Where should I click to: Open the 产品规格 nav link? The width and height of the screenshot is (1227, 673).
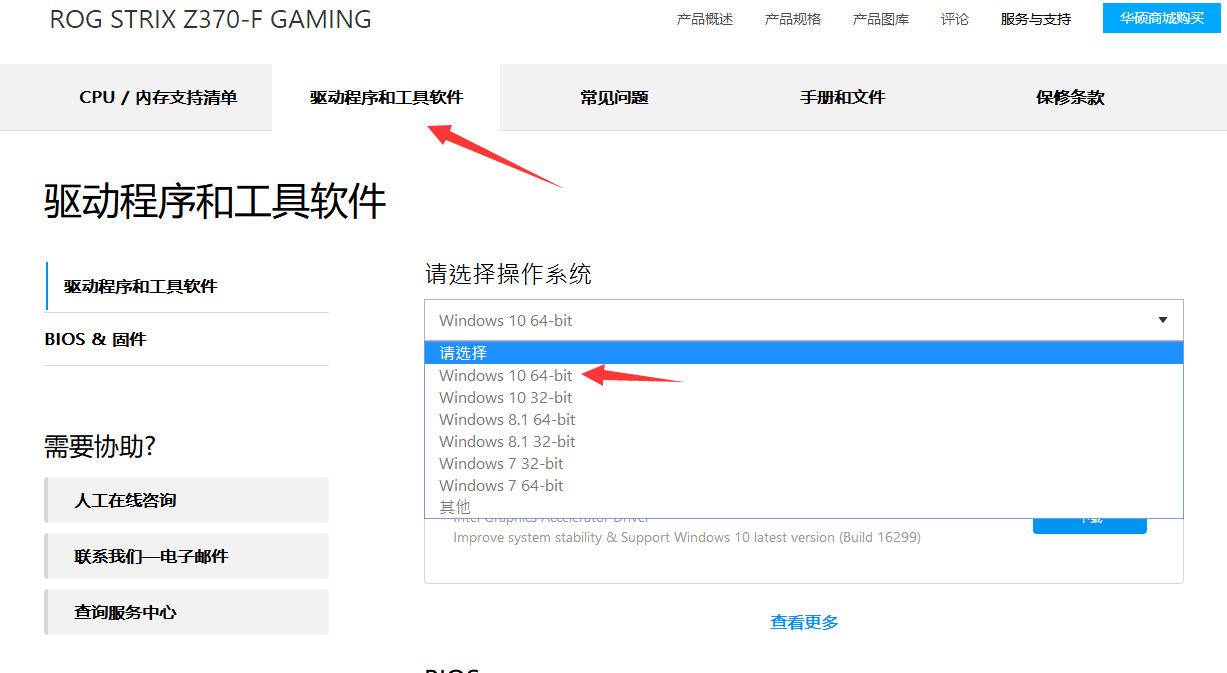(793, 19)
